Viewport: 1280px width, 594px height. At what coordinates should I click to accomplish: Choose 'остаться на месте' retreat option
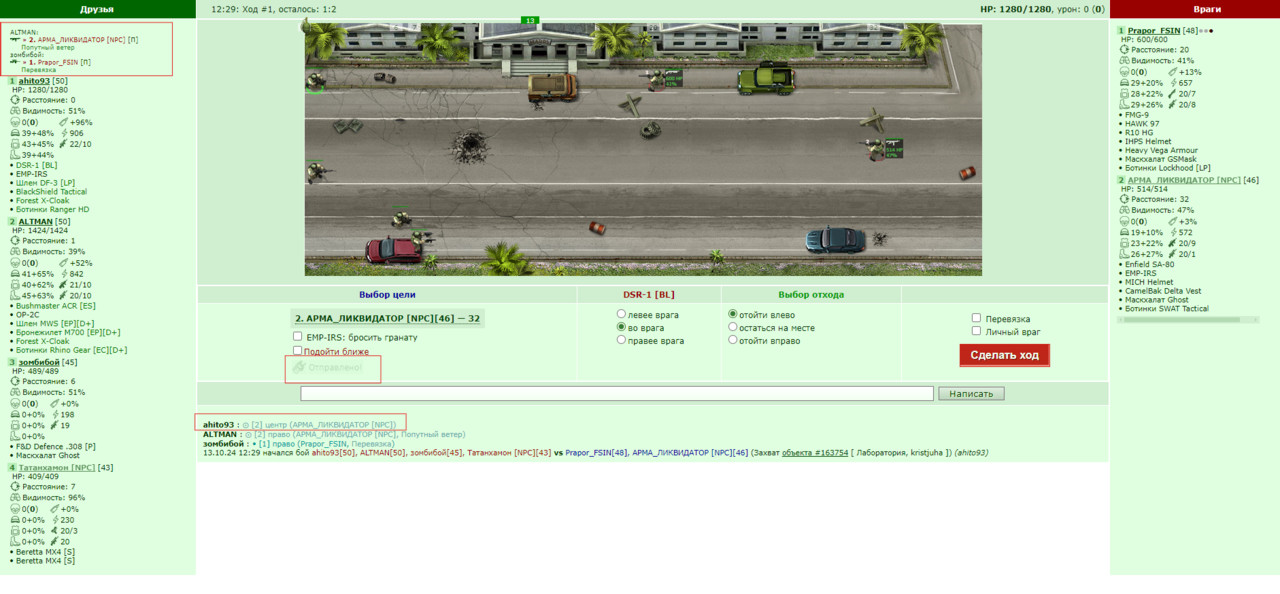[733, 327]
